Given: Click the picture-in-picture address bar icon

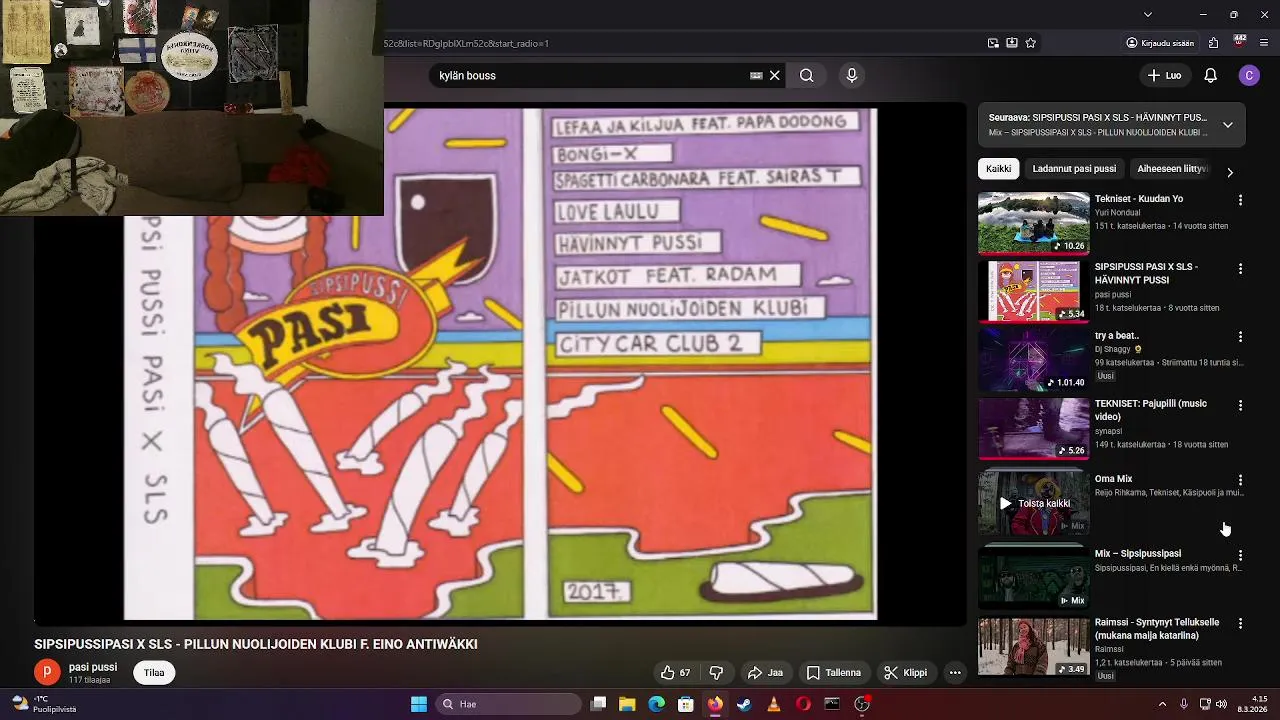Looking at the screenshot, I should click(993, 43).
